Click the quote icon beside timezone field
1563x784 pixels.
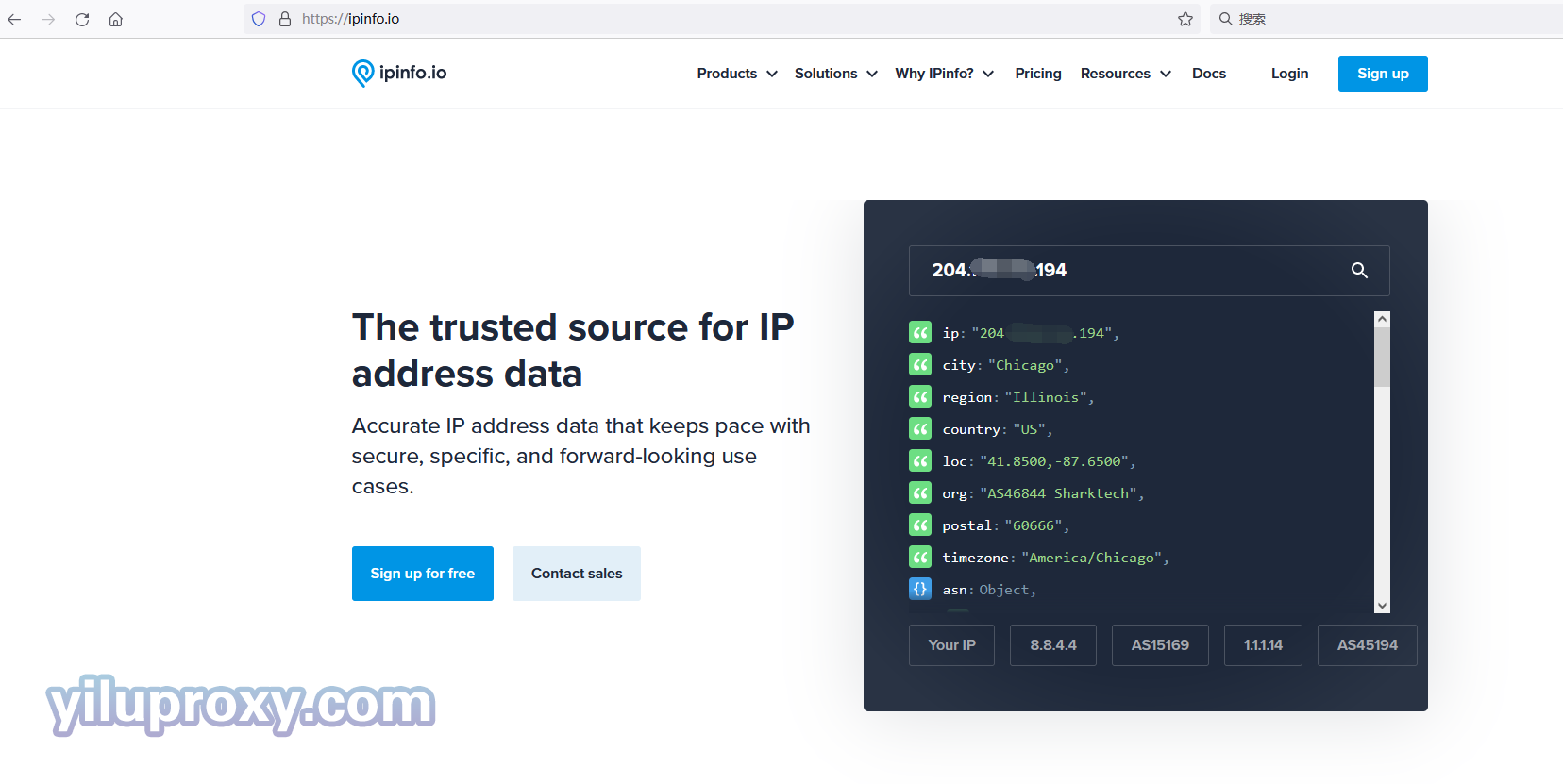[x=920, y=557]
